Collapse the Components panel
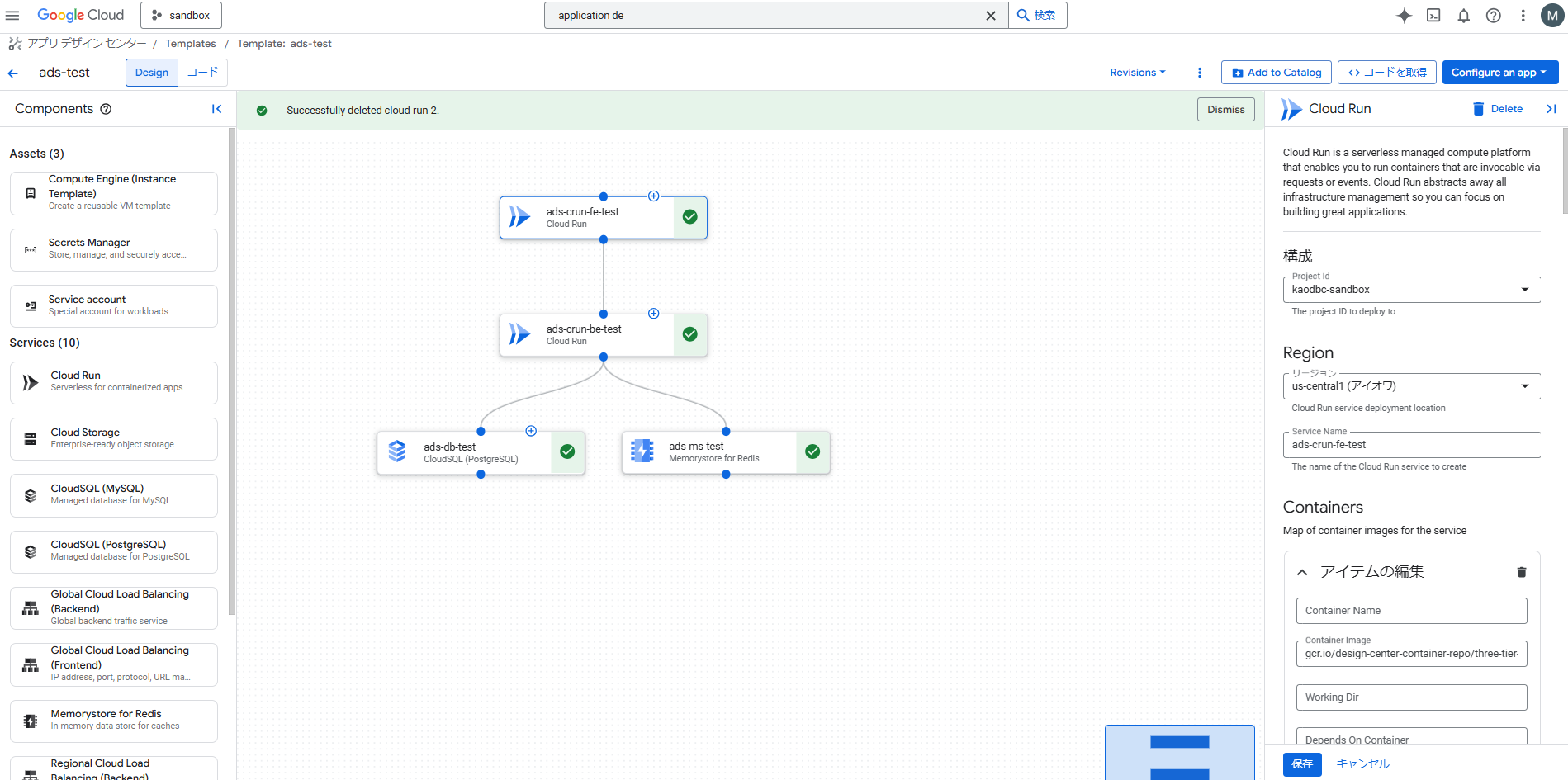This screenshot has width=1568, height=780. [216, 109]
